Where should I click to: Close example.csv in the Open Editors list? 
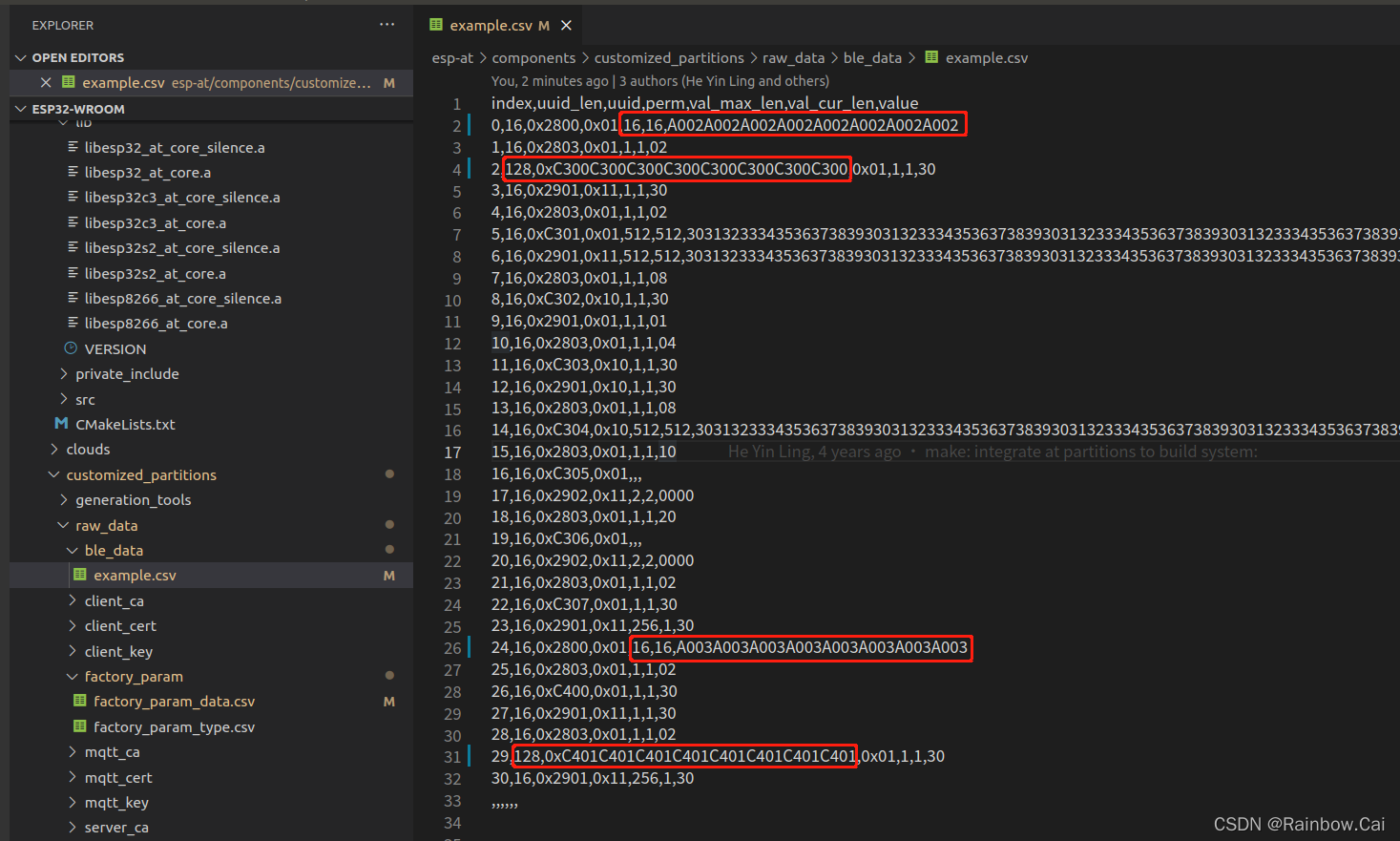[x=46, y=83]
